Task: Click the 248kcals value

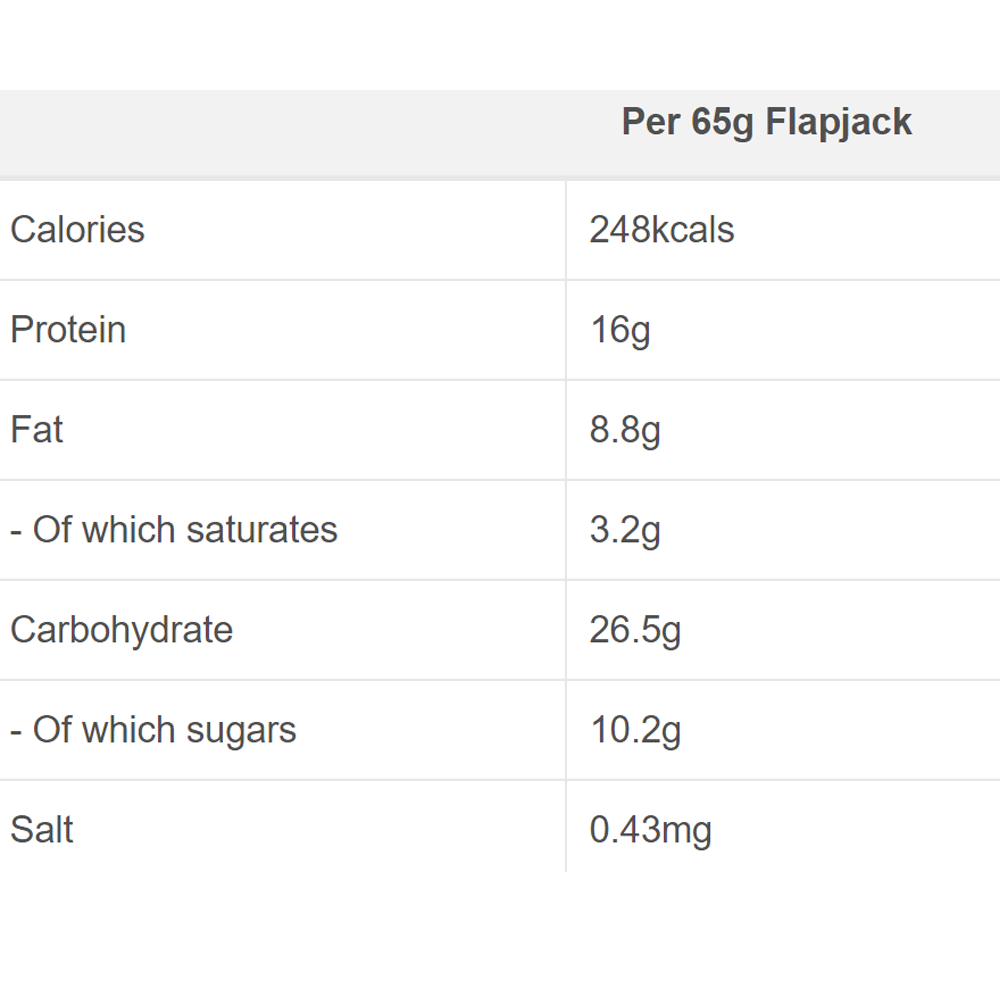Action: coord(661,230)
